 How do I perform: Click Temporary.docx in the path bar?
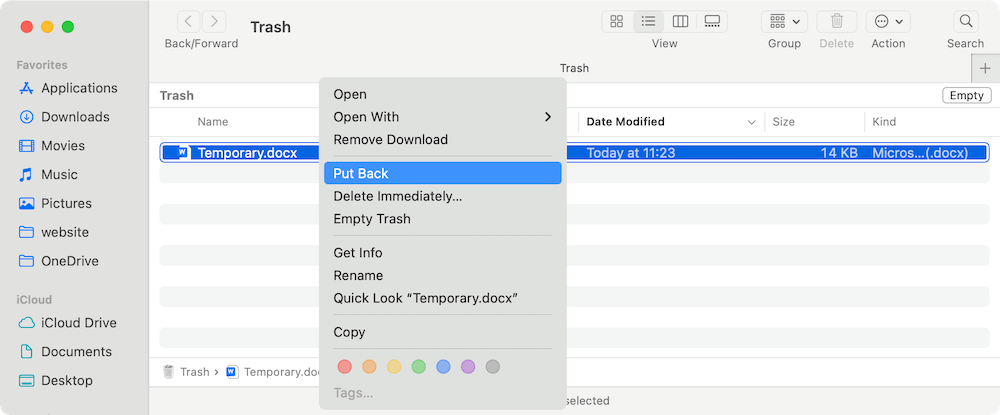pyautogui.click(x=274, y=372)
